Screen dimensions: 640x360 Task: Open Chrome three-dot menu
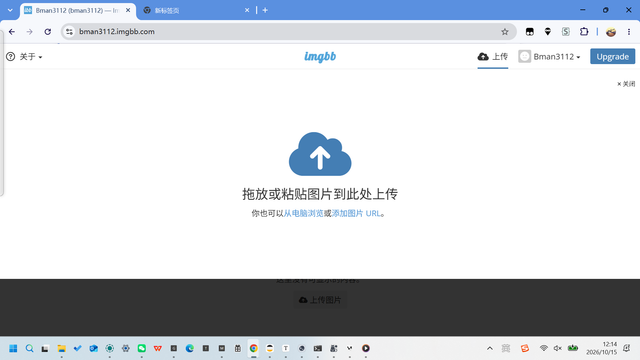629,32
